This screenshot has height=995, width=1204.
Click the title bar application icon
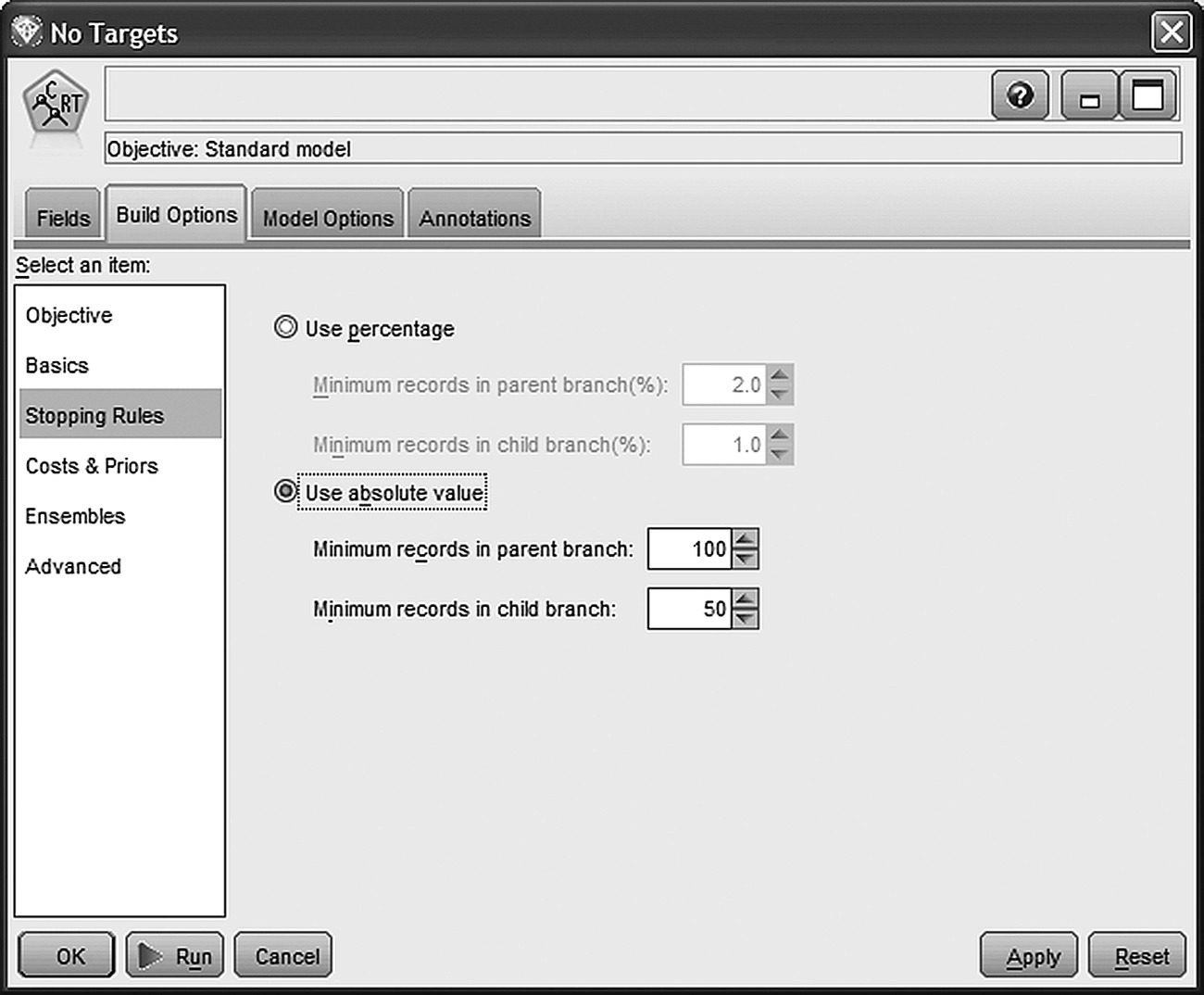[26, 32]
